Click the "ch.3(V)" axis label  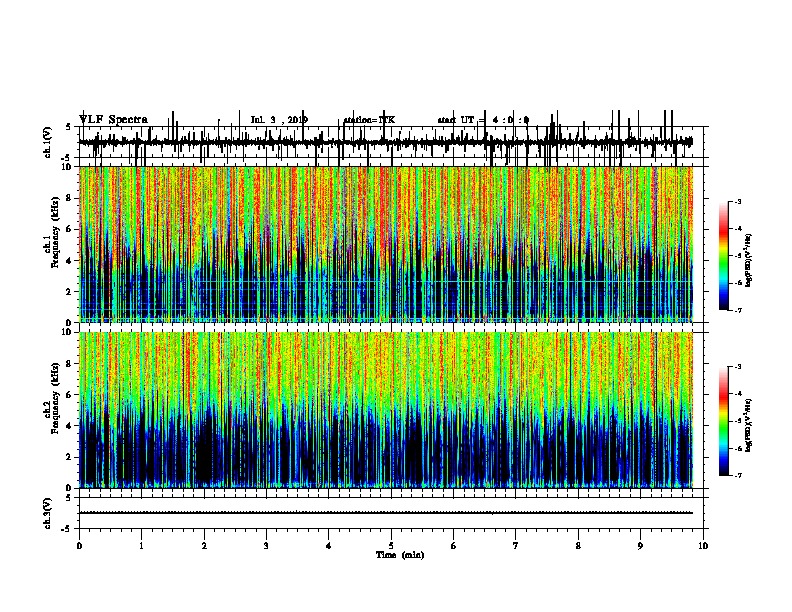pos(48,513)
